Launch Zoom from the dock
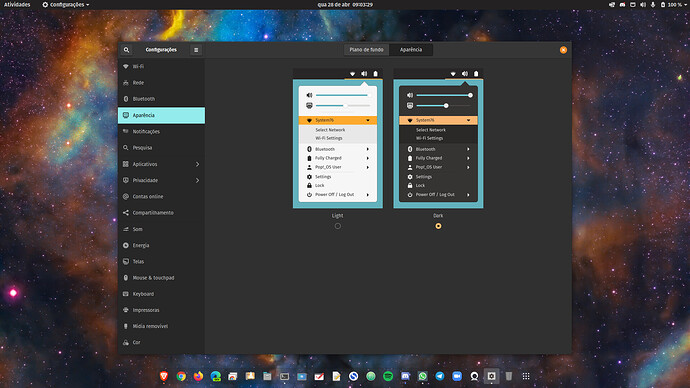 [x=457, y=376]
